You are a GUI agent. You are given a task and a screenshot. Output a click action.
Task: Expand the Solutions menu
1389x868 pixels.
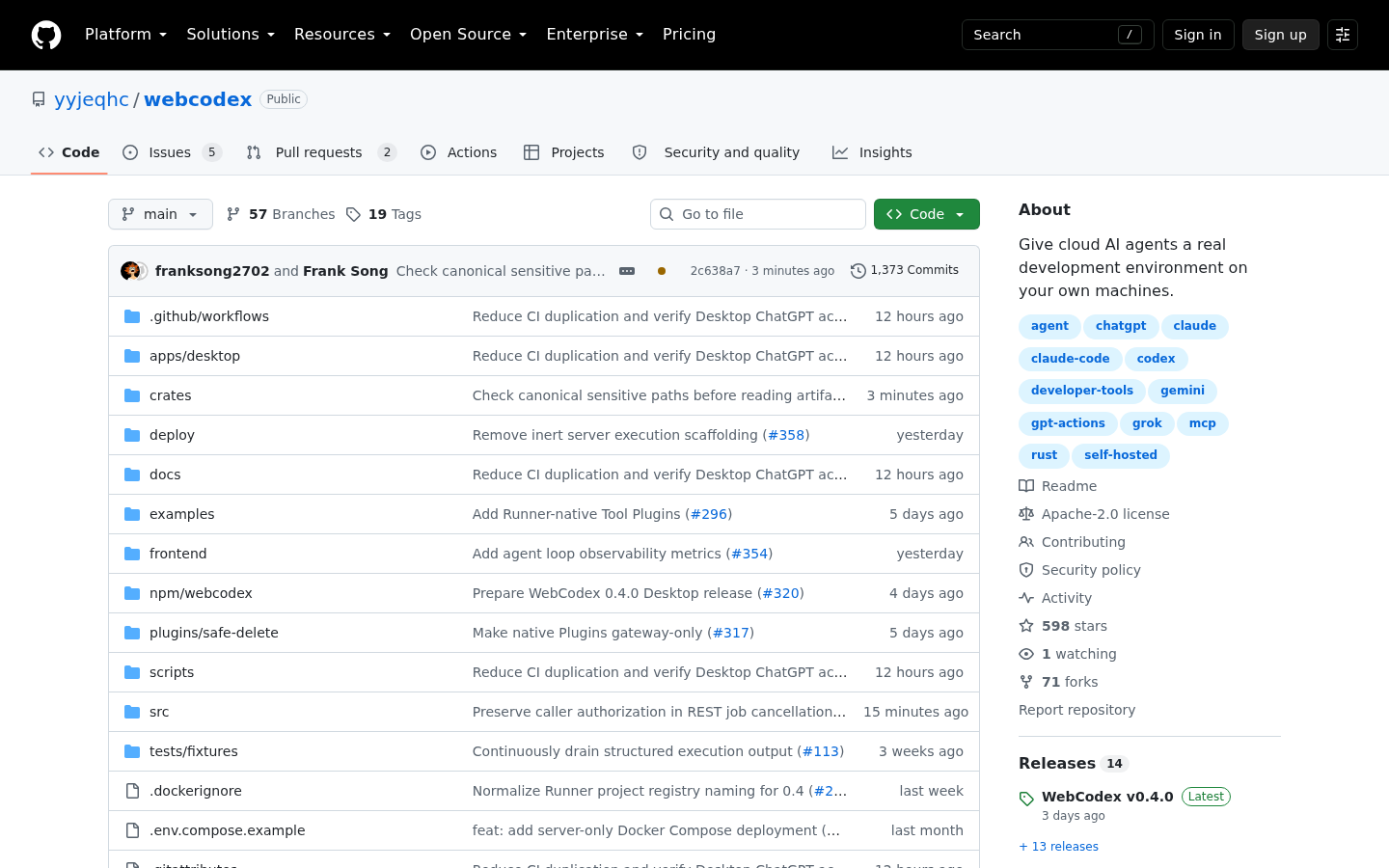tap(231, 35)
